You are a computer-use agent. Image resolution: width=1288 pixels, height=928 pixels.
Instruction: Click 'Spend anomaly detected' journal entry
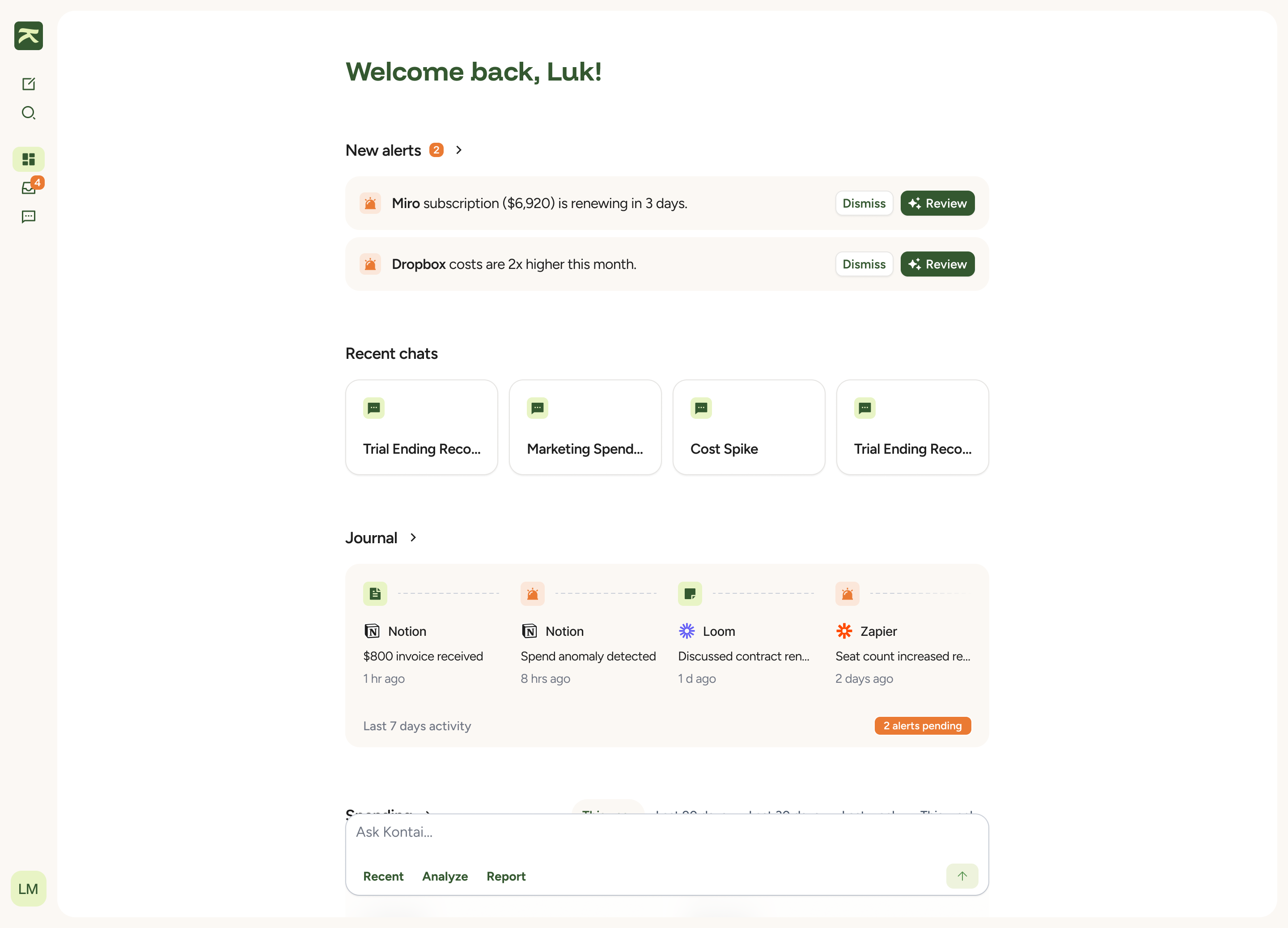pyautogui.click(x=588, y=656)
